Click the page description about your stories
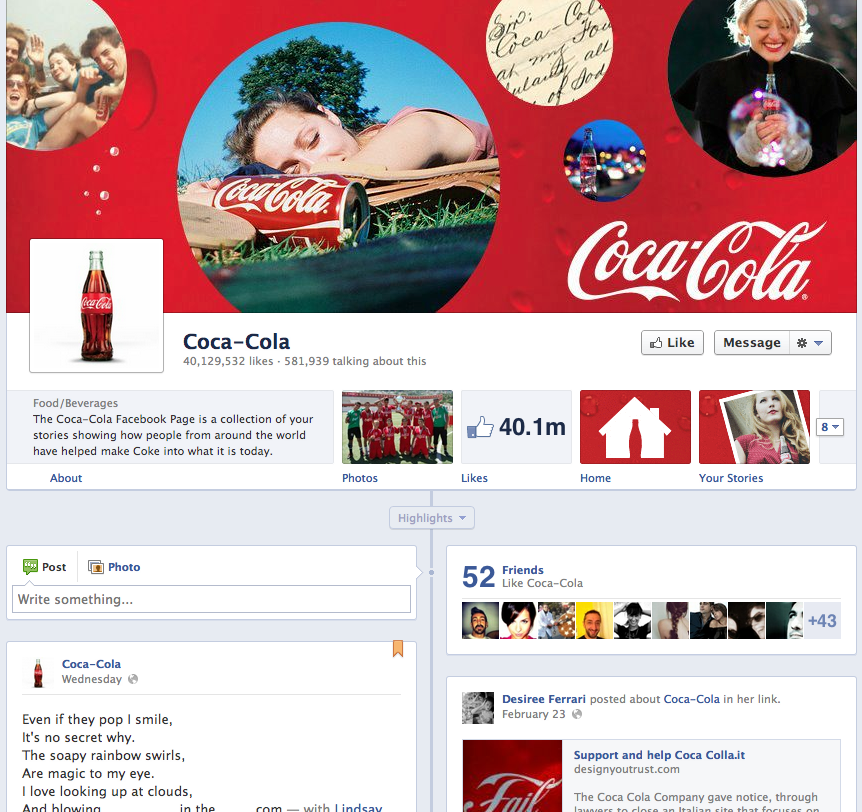 click(x=173, y=435)
